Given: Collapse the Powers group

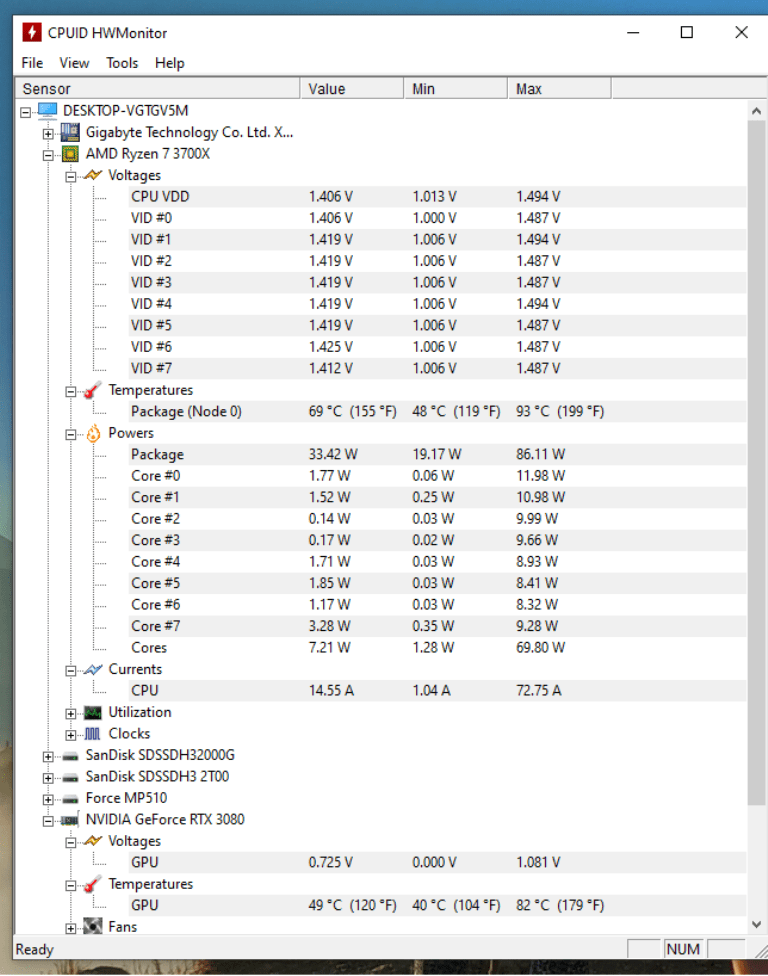Looking at the screenshot, I should (71, 434).
